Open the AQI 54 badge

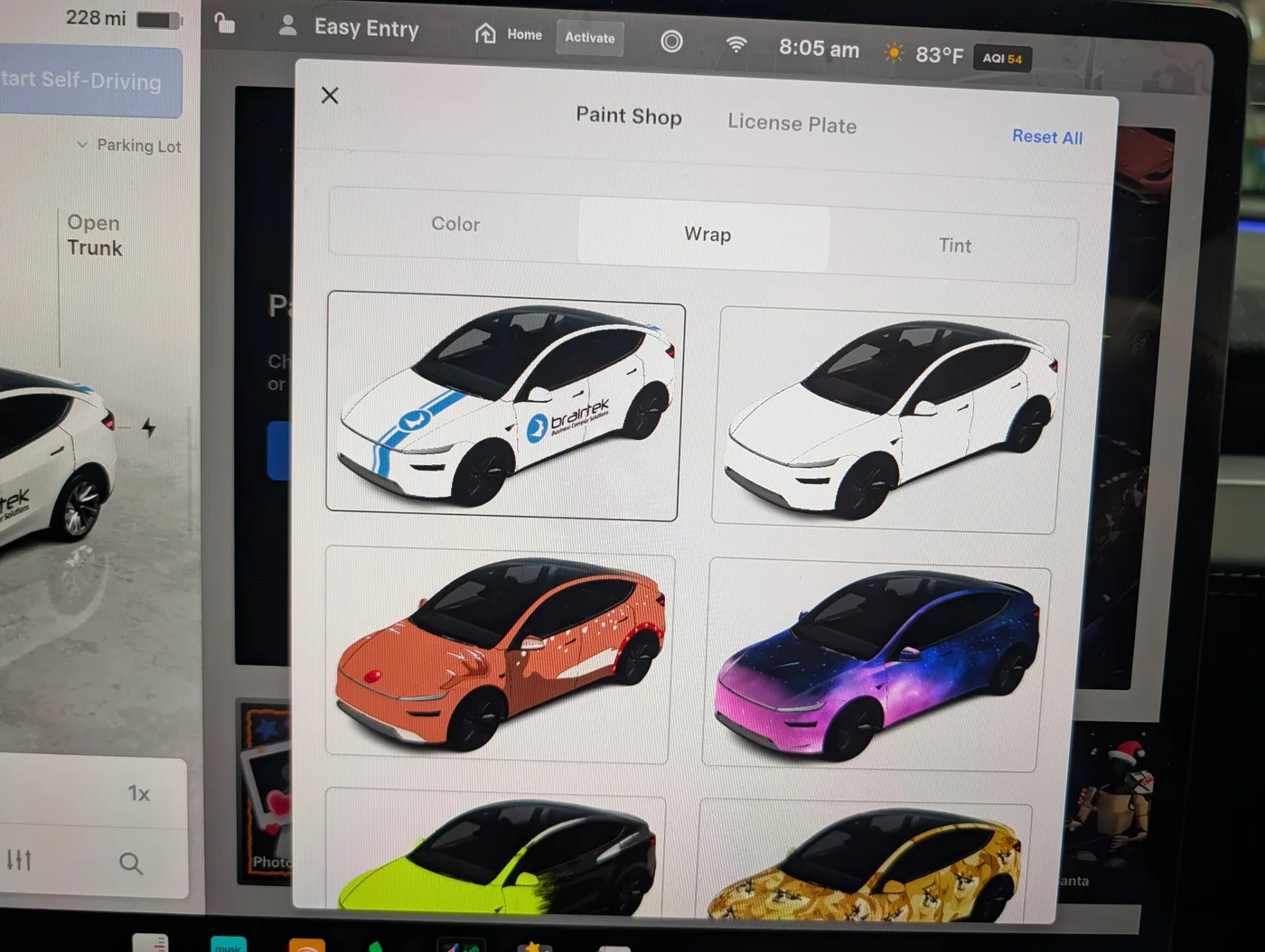1002,59
